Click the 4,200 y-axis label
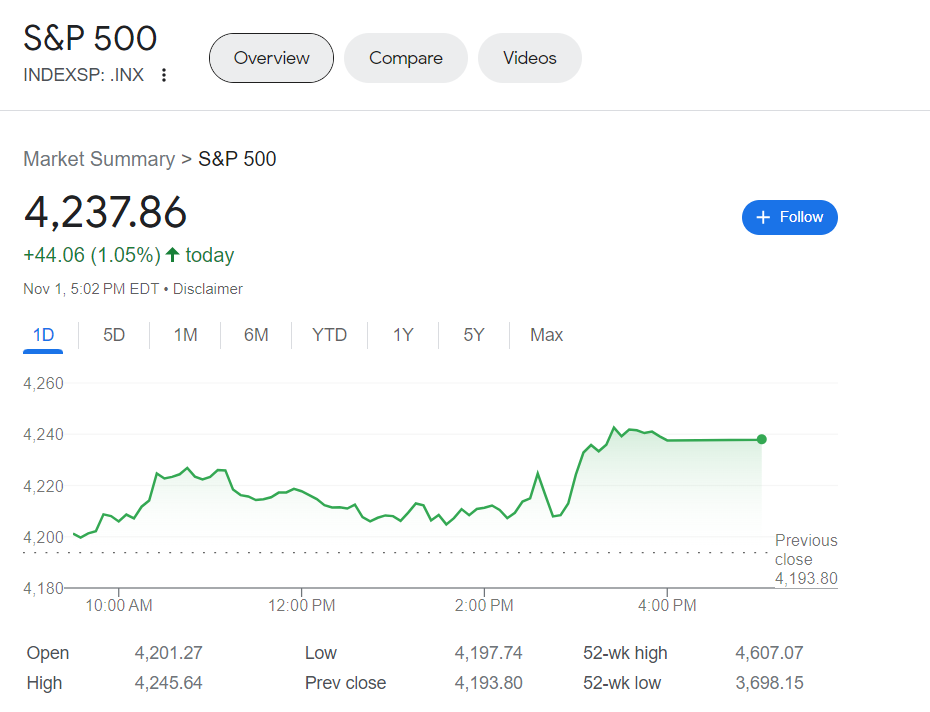The height and width of the screenshot is (712, 930). (x=43, y=537)
